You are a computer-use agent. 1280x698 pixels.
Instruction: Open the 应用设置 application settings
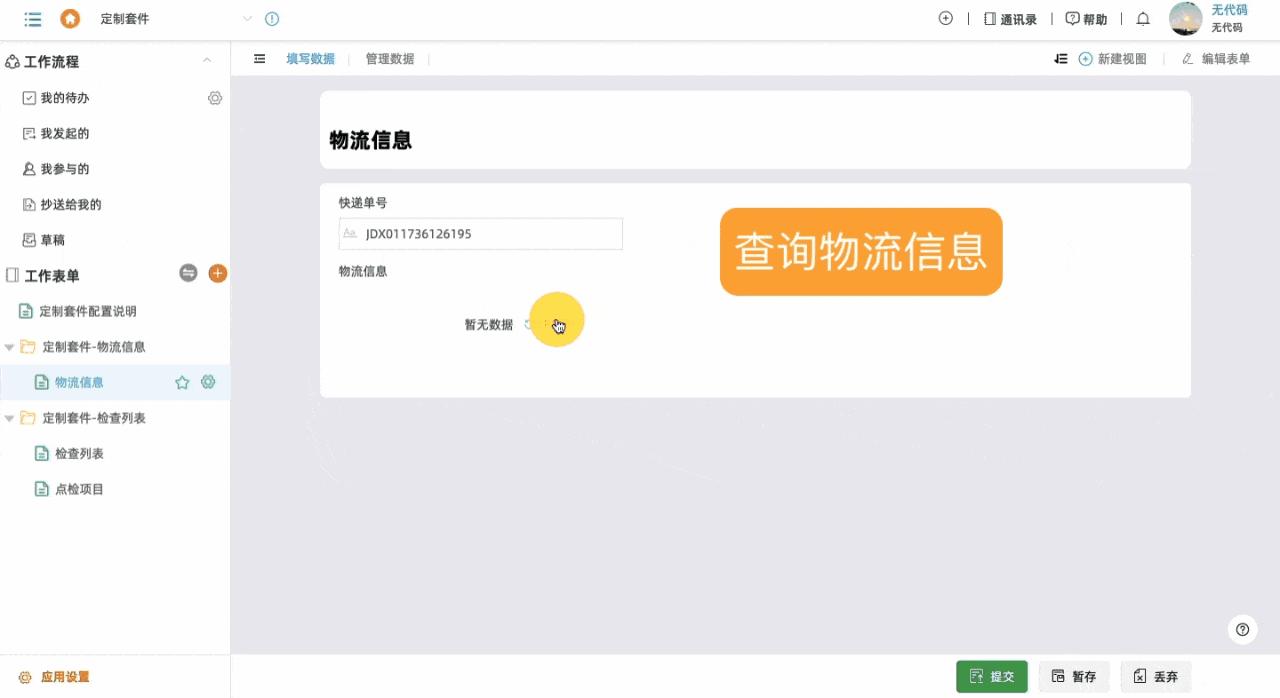point(54,676)
